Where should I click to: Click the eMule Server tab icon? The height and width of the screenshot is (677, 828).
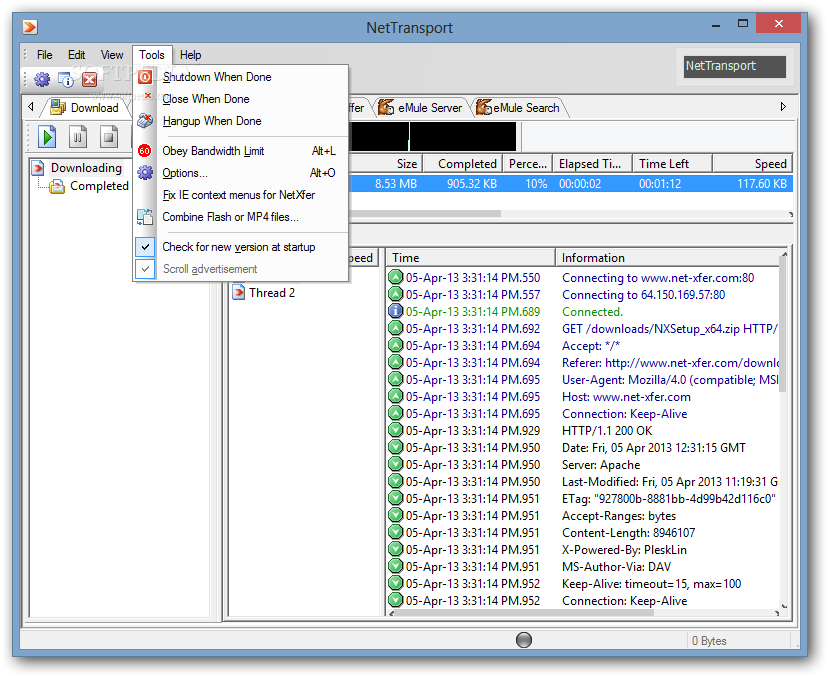point(386,107)
